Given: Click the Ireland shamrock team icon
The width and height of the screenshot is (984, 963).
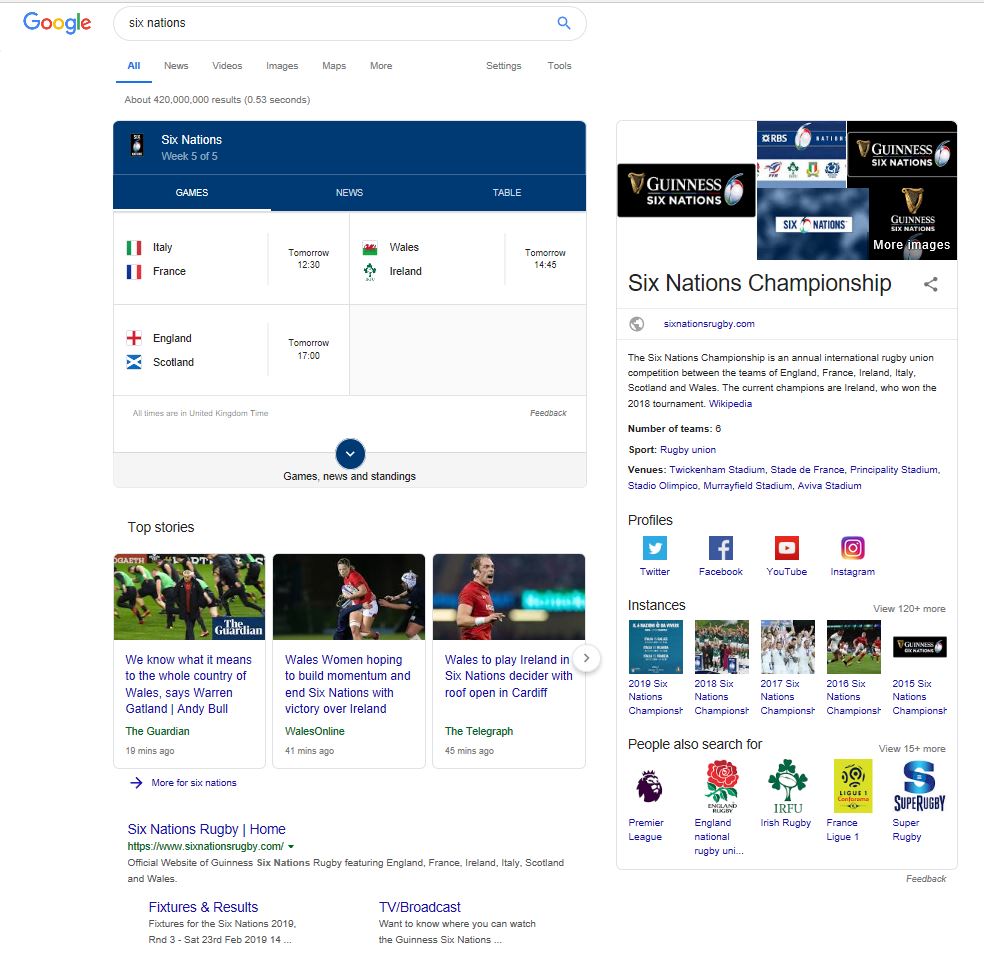Looking at the screenshot, I should click(370, 272).
